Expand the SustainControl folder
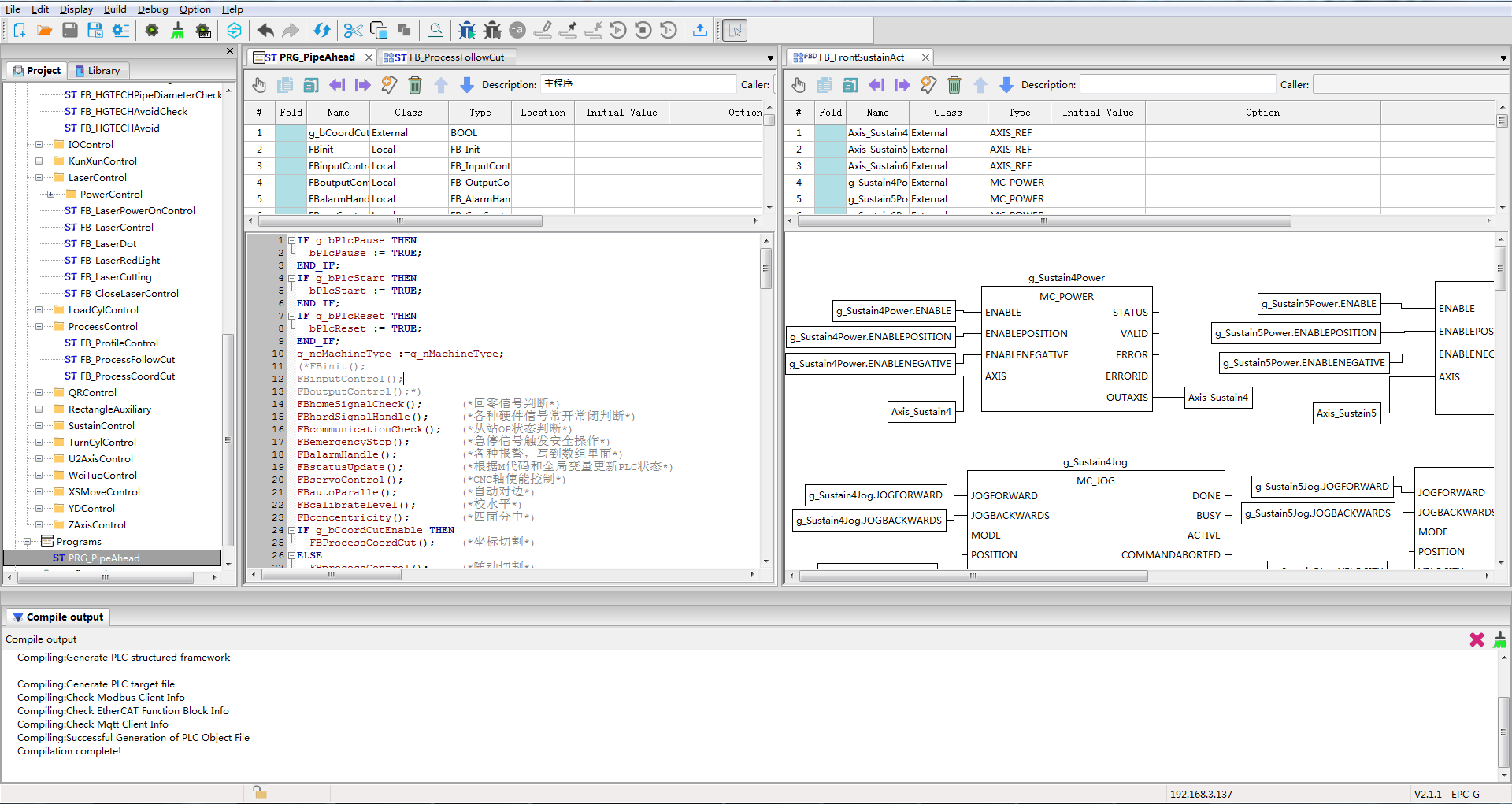This screenshot has height=804, width=1512. 39,426
